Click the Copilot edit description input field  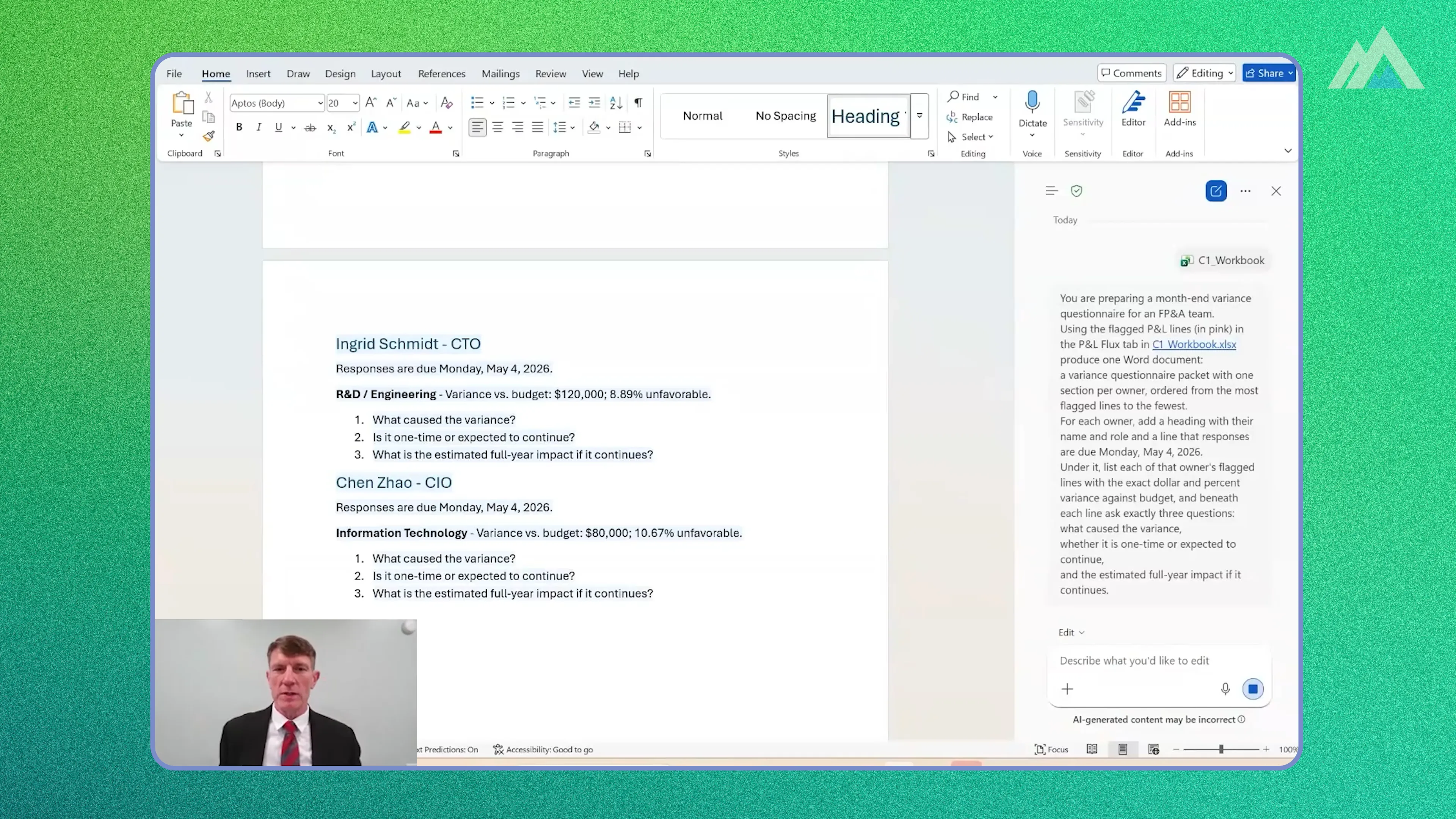1159,661
